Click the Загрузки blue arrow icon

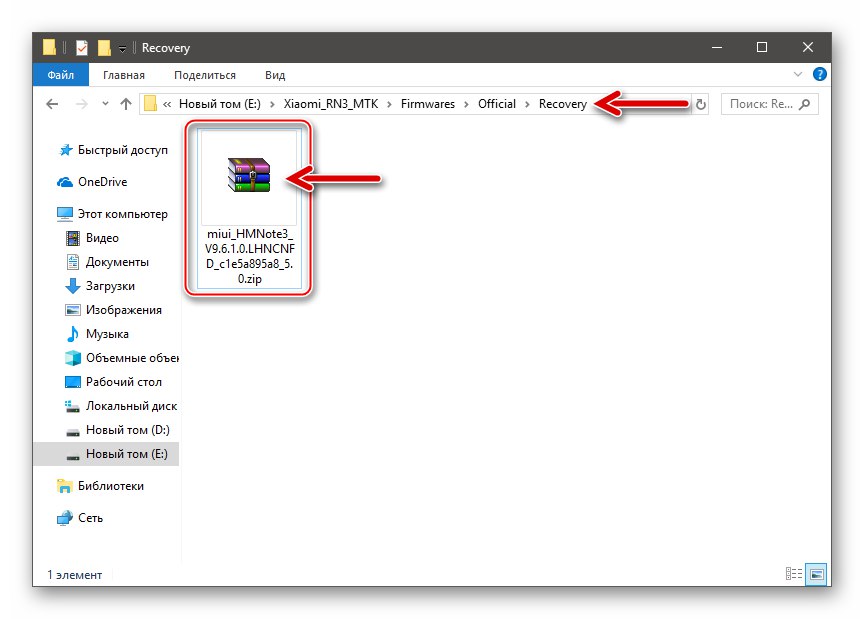73,286
